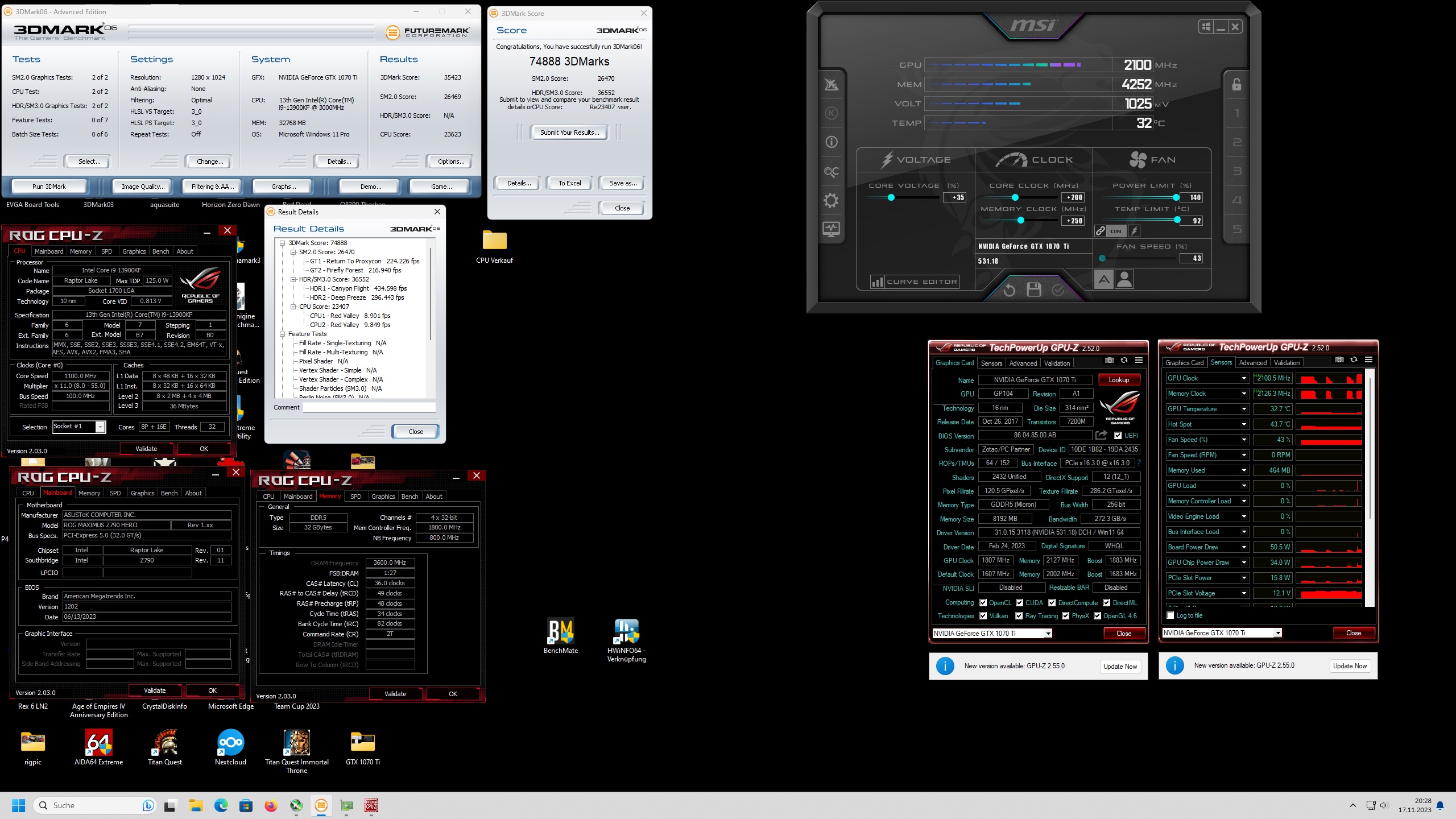
Task: Open Socket #1 selection dropdown in CPU-Z
Action: click(x=101, y=427)
